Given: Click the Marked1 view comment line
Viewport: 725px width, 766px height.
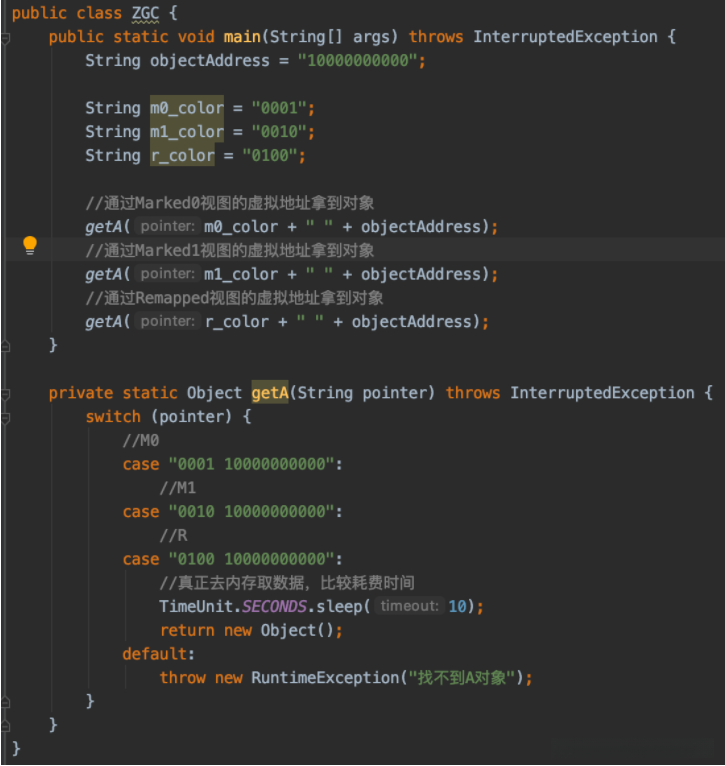Looking at the screenshot, I should pos(230,251).
